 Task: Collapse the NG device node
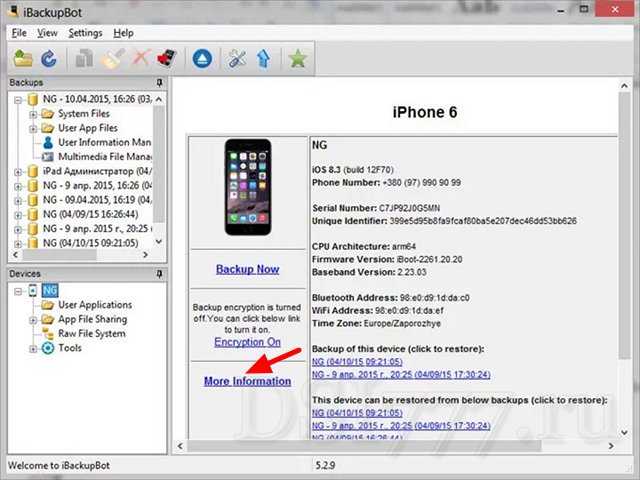pos(18,291)
